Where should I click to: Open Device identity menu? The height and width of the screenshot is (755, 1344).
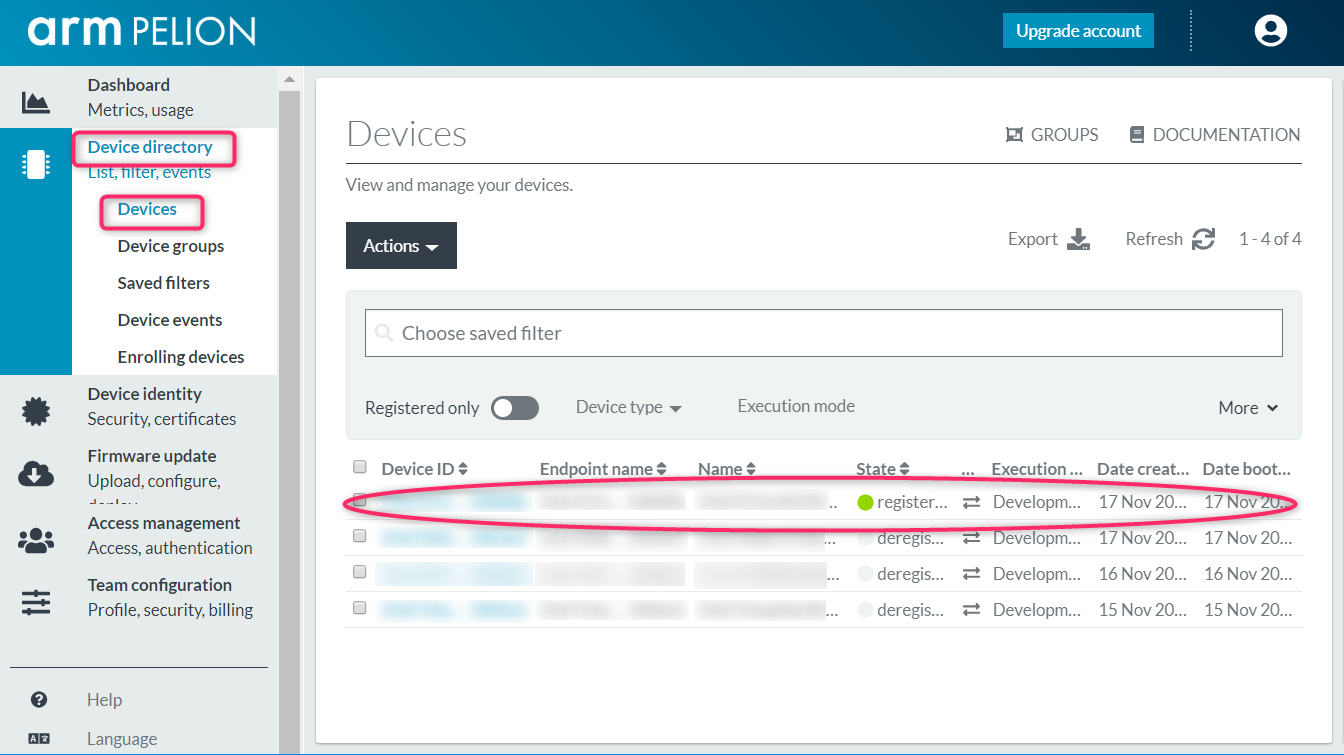[x=145, y=394]
